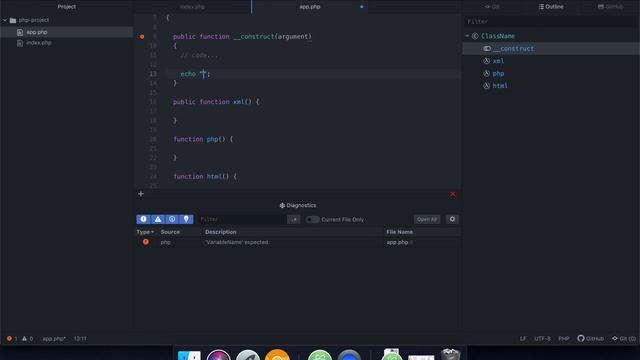This screenshot has width=640, height=360.
Task: Toggle info messages filter in Diagnostics
Action: 172,219
